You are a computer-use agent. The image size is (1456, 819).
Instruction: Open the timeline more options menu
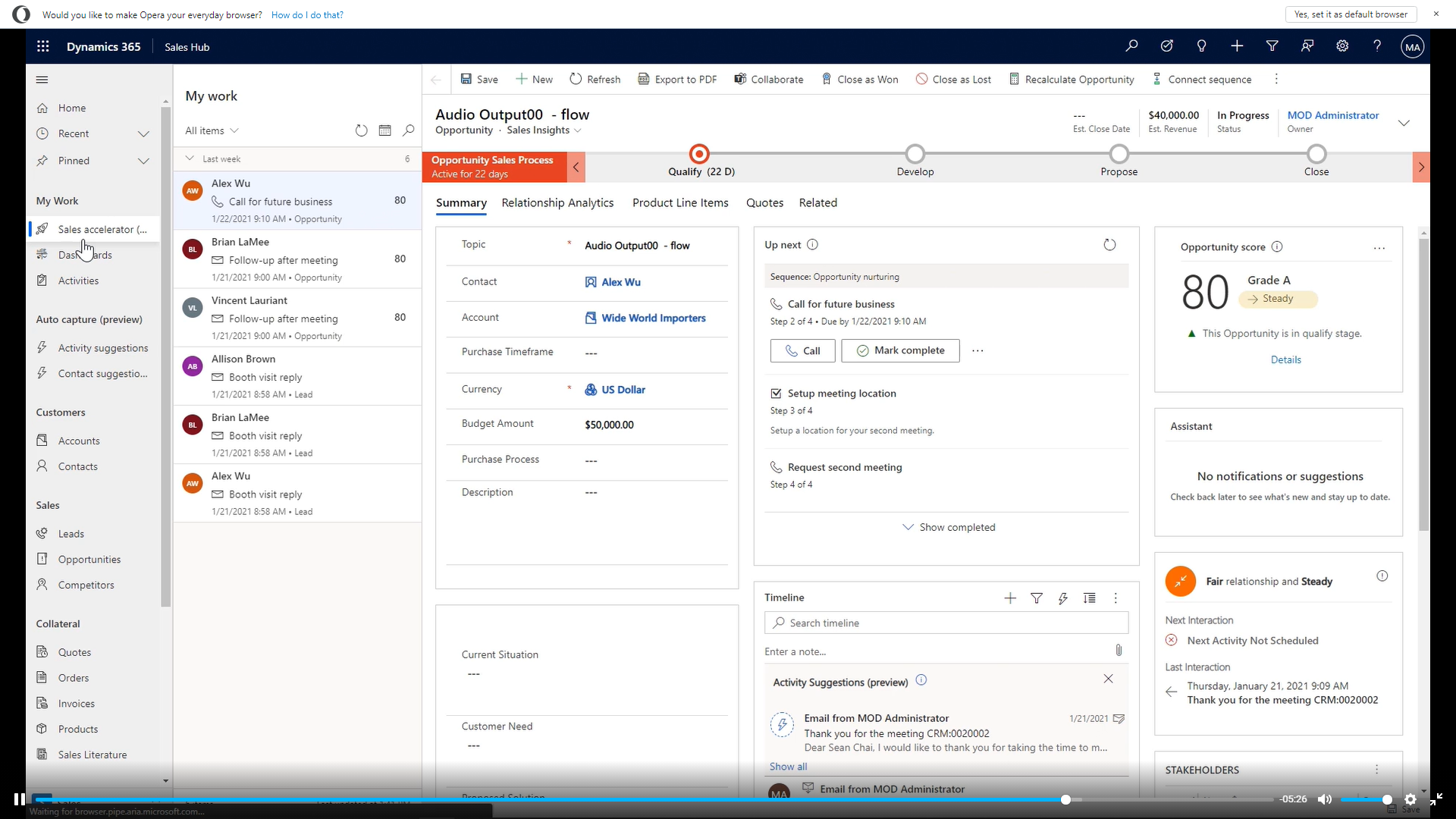[1116, 598]
